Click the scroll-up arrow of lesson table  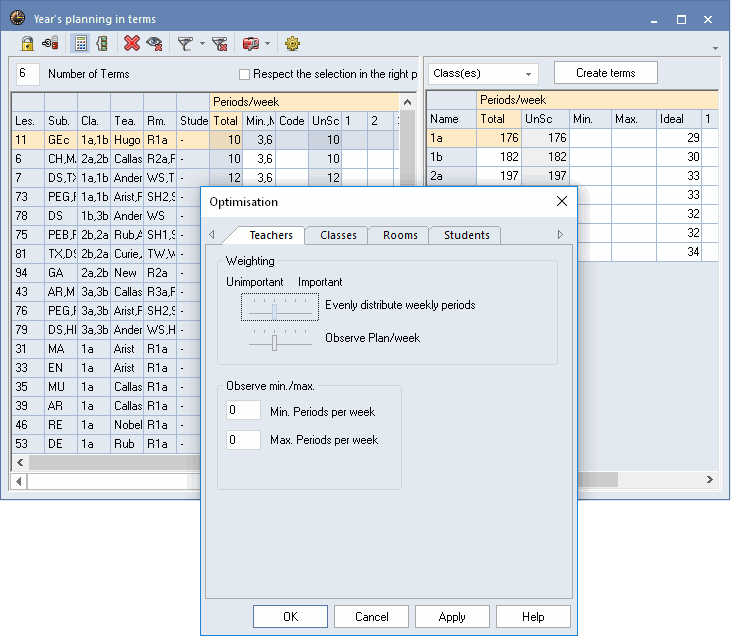(407, 102)
